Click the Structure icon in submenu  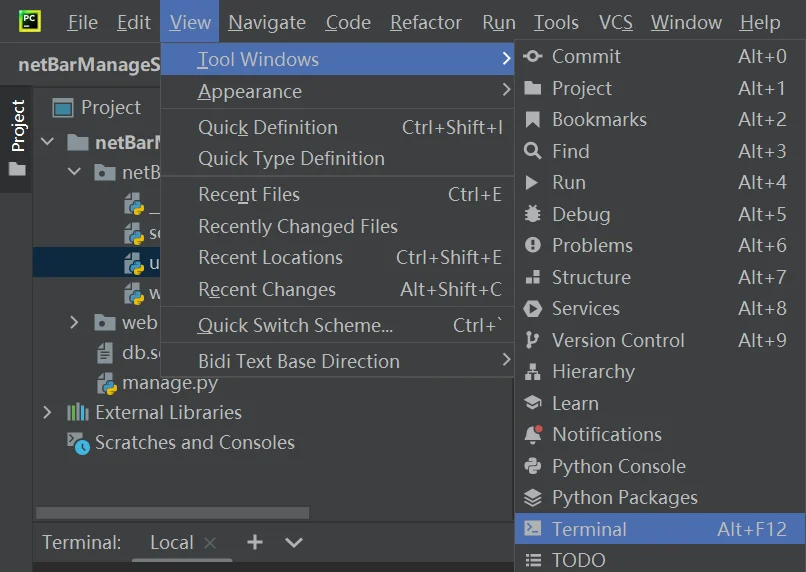click(x=533, y=277)
